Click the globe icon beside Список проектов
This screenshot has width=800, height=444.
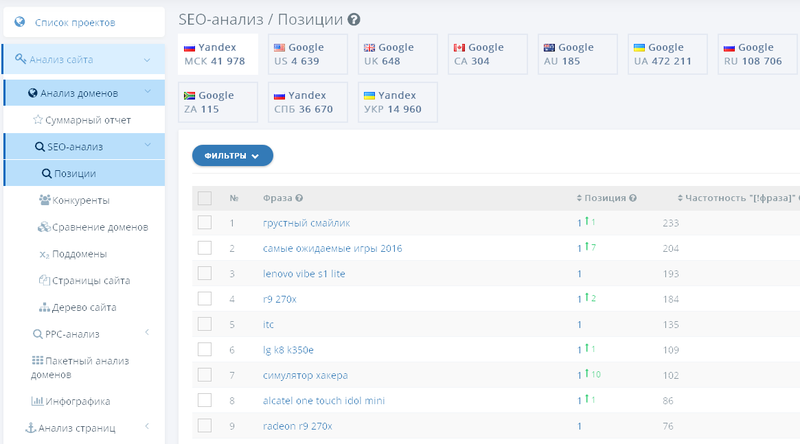coord(20,22)
